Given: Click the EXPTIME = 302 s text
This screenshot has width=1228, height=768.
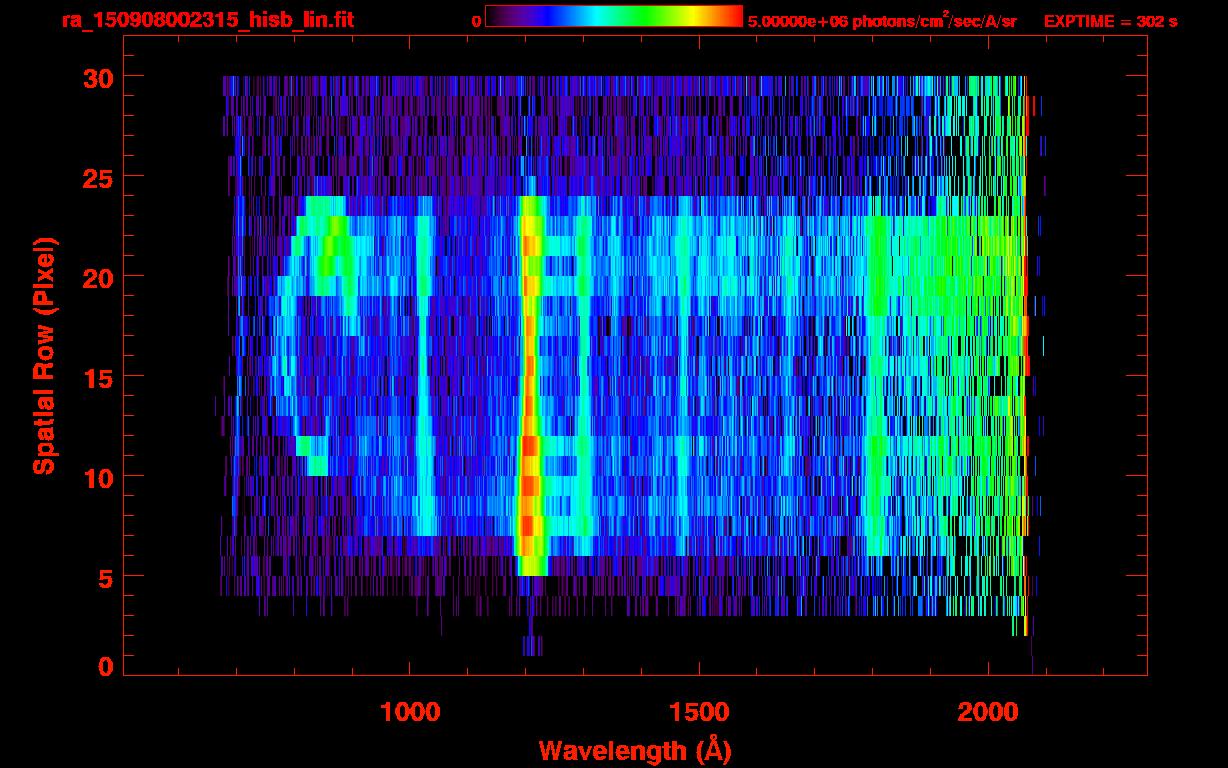Looking at the screenshot, I should click(1110, 21).
